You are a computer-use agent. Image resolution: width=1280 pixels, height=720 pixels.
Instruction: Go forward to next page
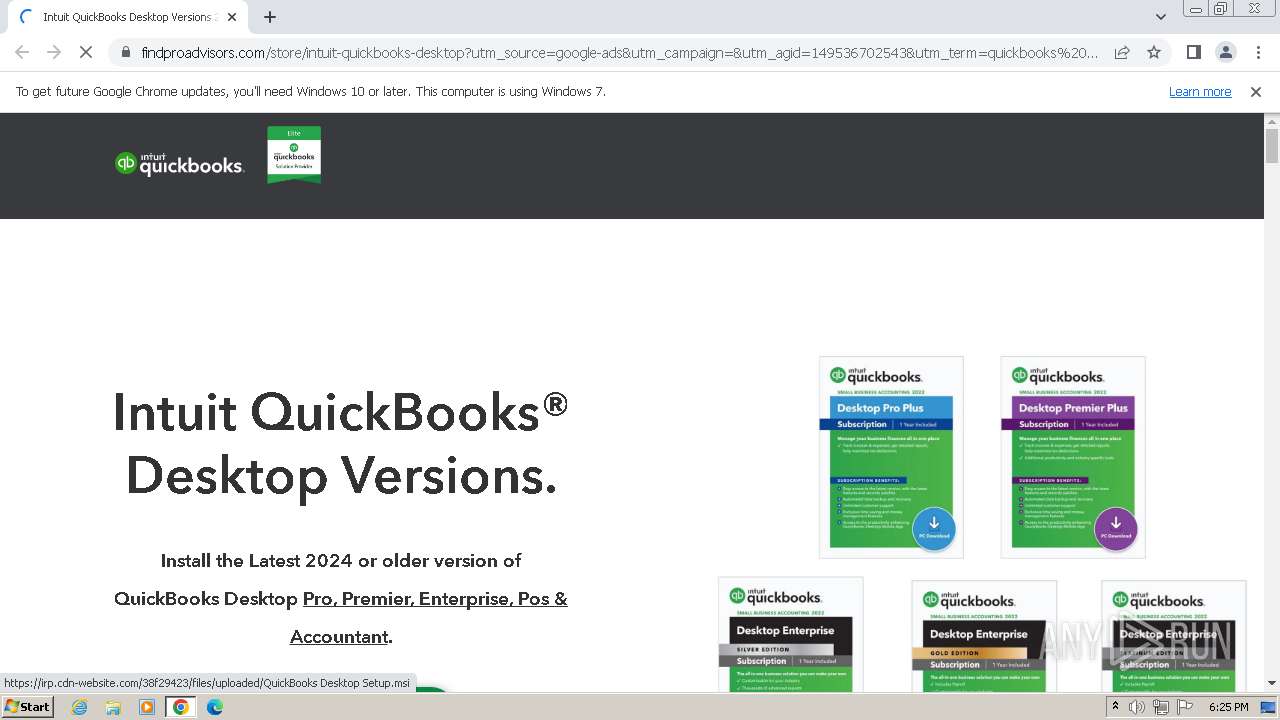click(x=54, y=52)
